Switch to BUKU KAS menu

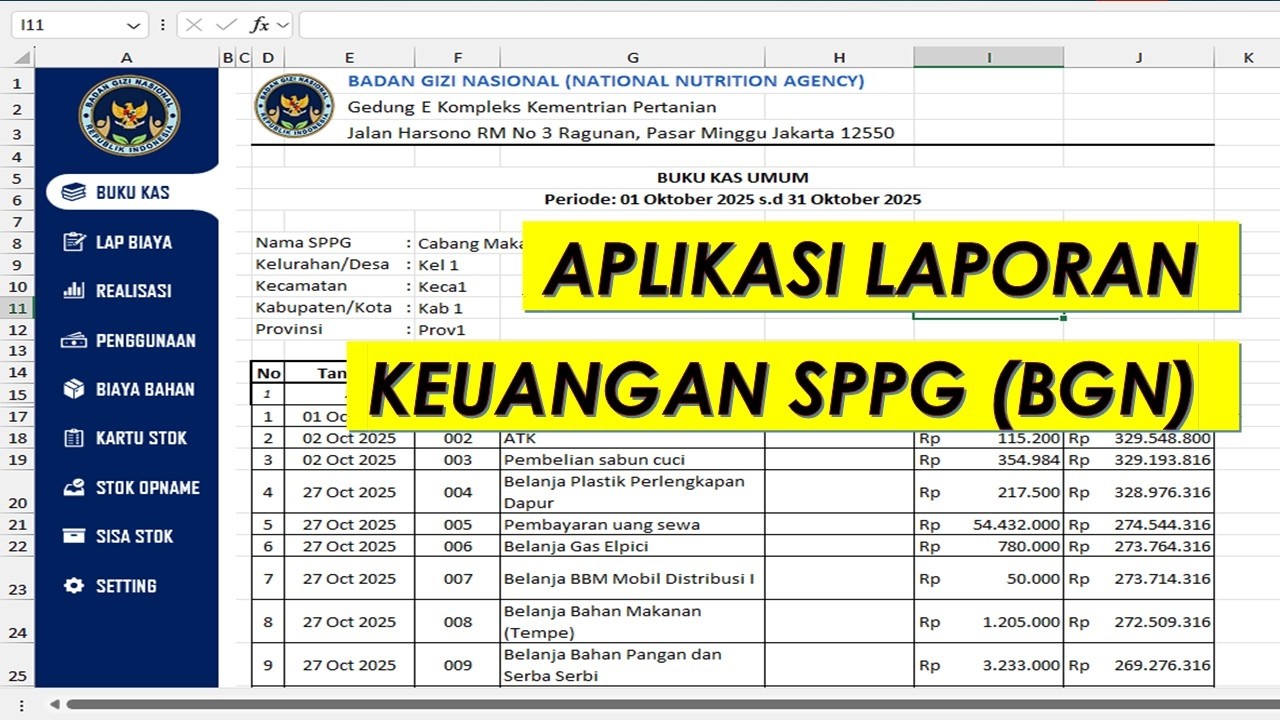coord(133,192)
